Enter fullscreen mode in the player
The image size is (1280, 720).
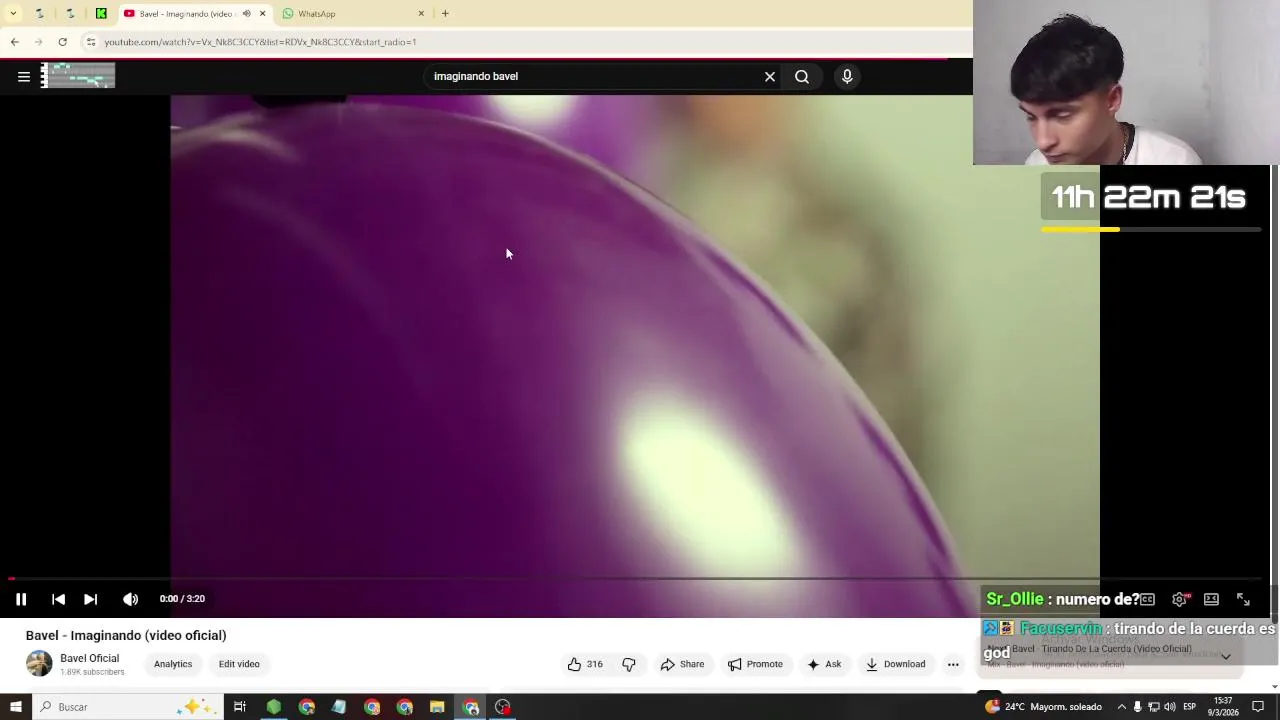[x=1243, y=599]
